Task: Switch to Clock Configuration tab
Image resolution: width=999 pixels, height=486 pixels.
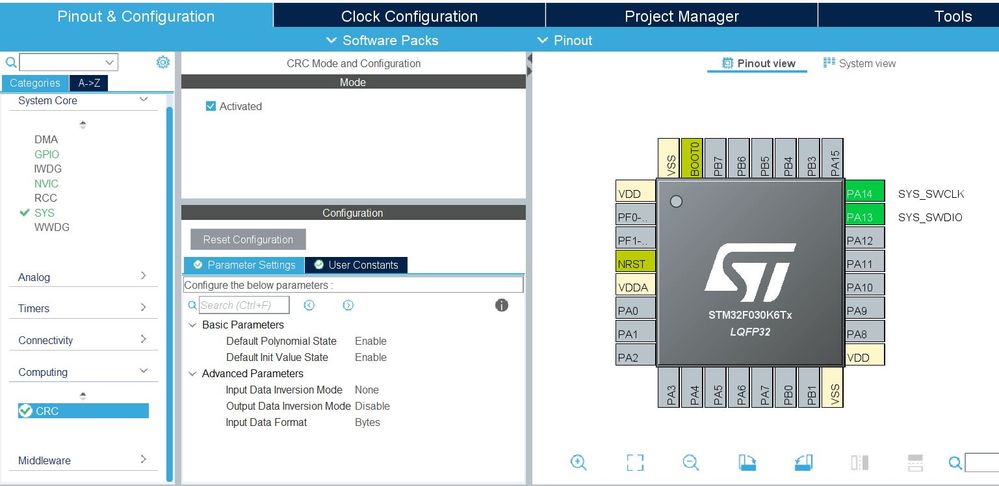Action: pyautogui.click(x=409, y=16)
